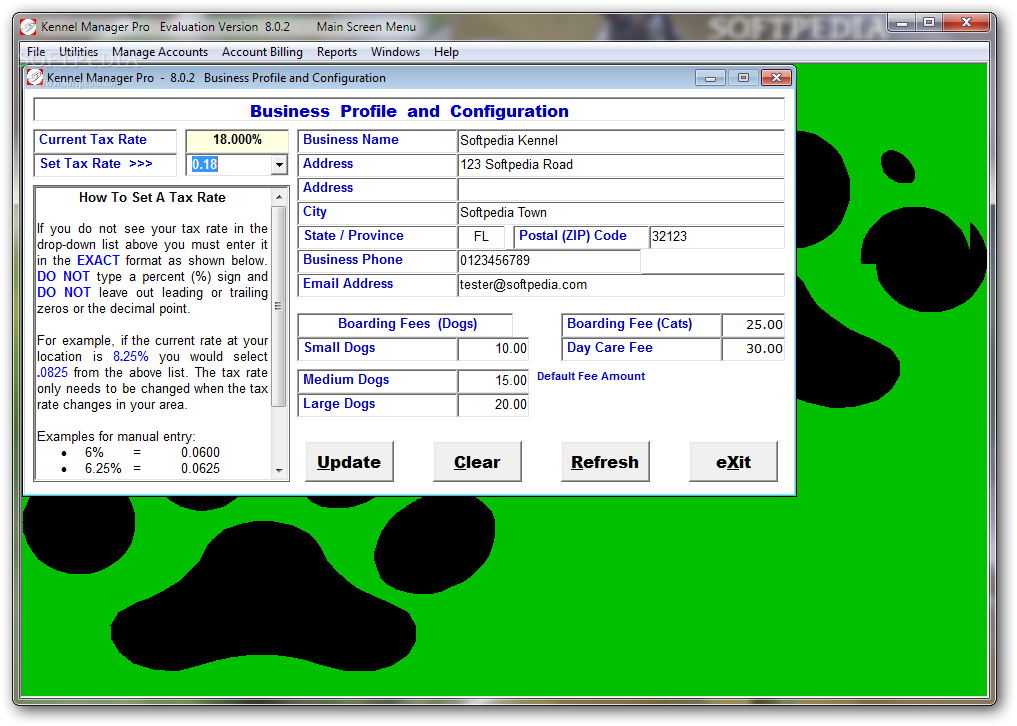Edit the State field FL
1017x726 pixels.
point(481,237)
